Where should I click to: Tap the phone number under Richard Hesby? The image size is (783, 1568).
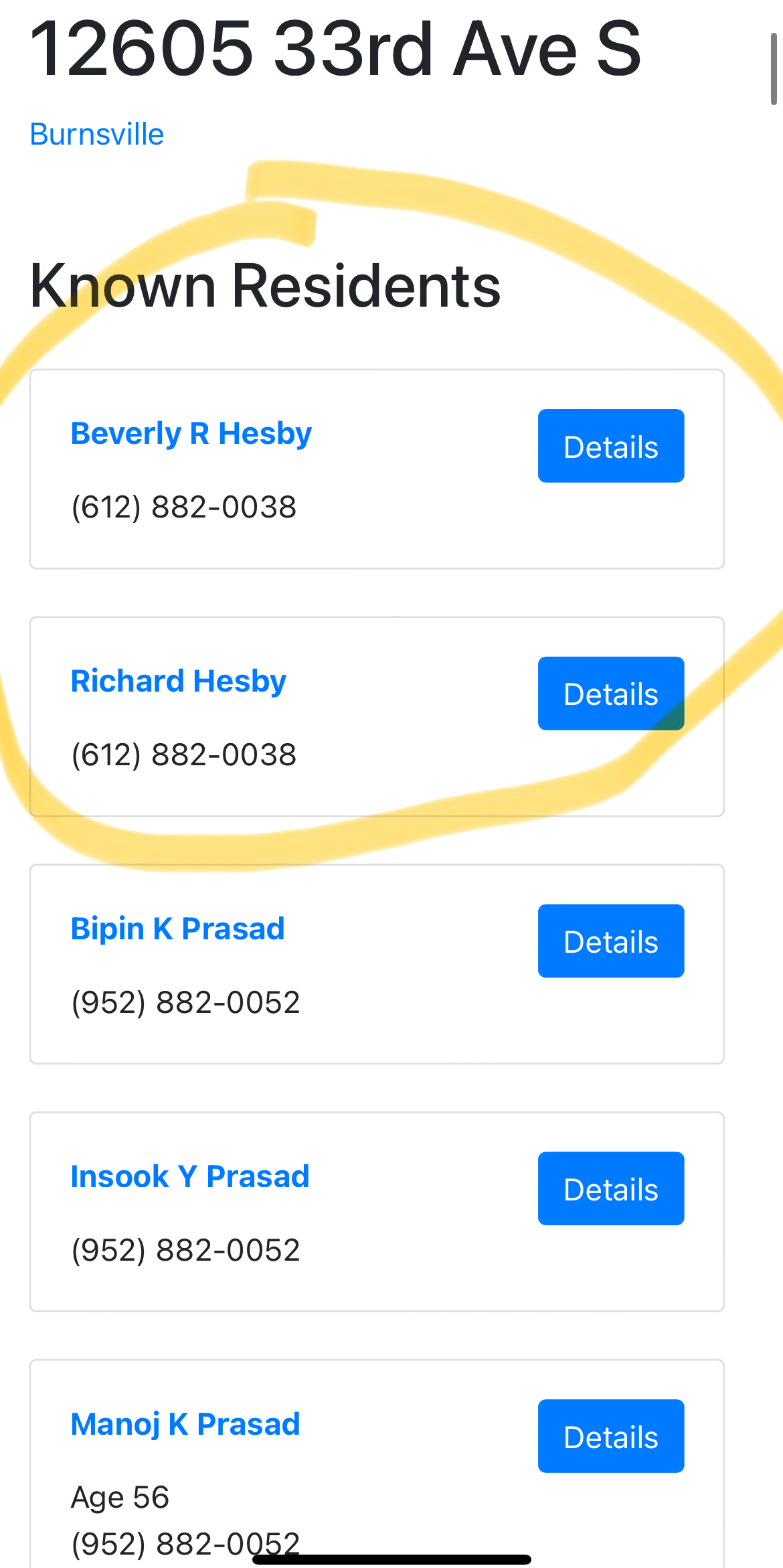(x=184, y=755)
